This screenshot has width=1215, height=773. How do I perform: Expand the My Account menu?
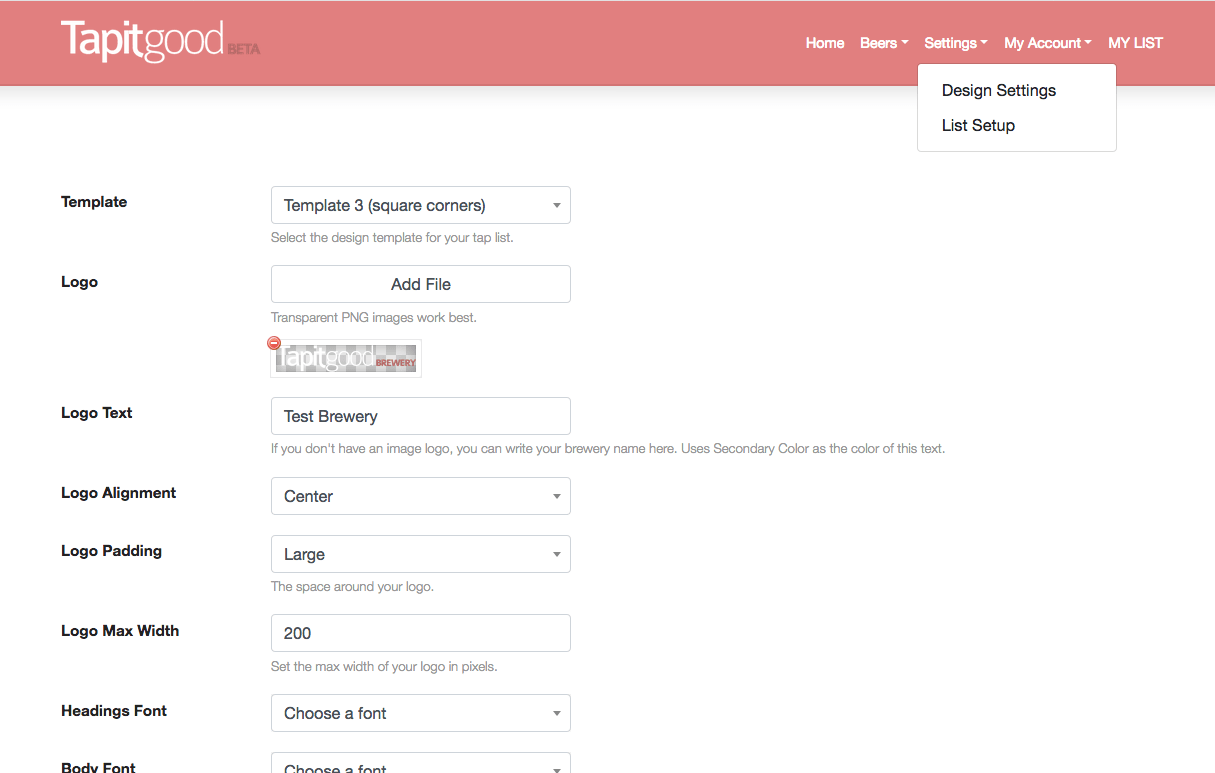1047,43
